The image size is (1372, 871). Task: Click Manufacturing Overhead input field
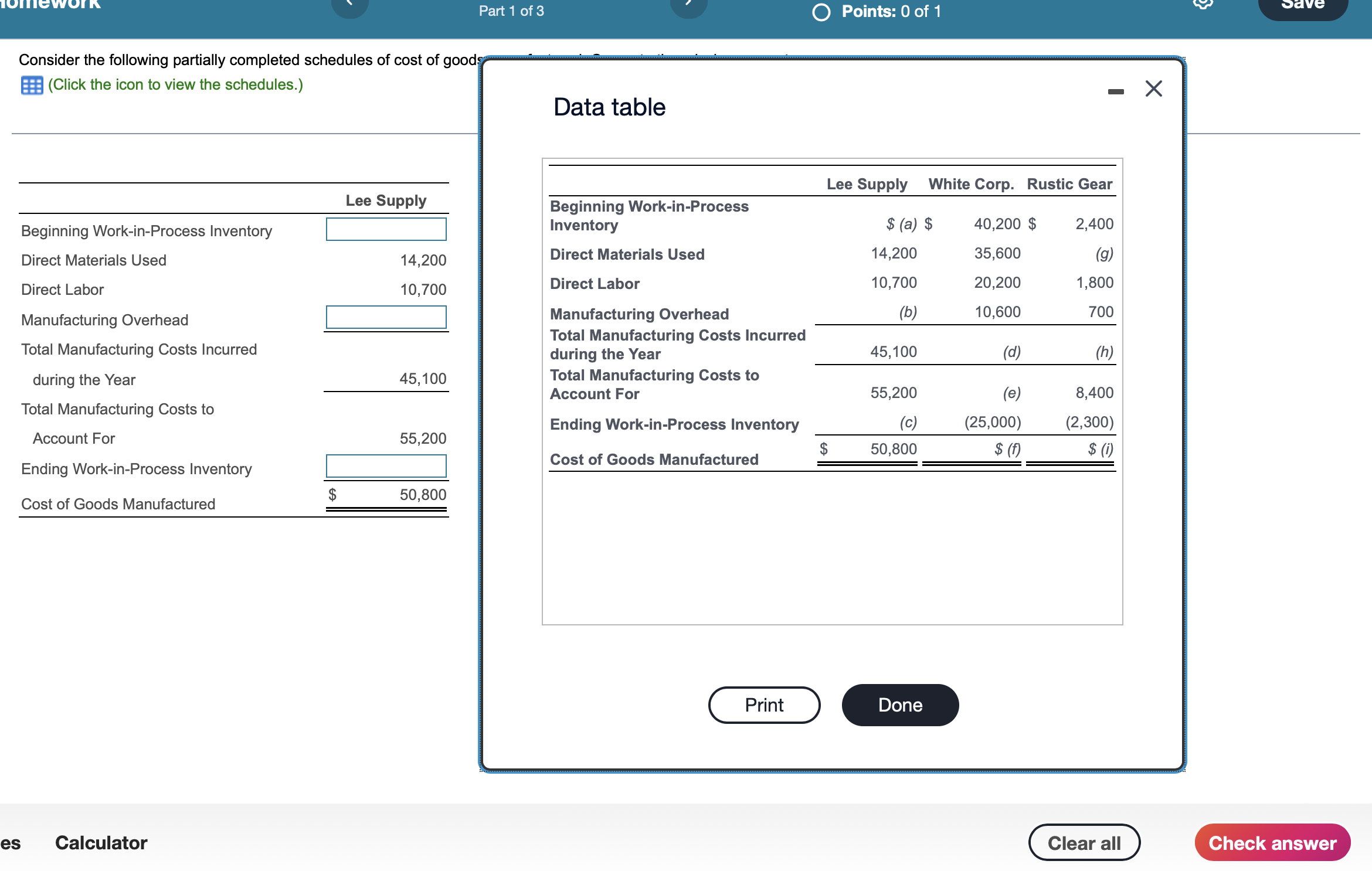(x=386, y=317)
